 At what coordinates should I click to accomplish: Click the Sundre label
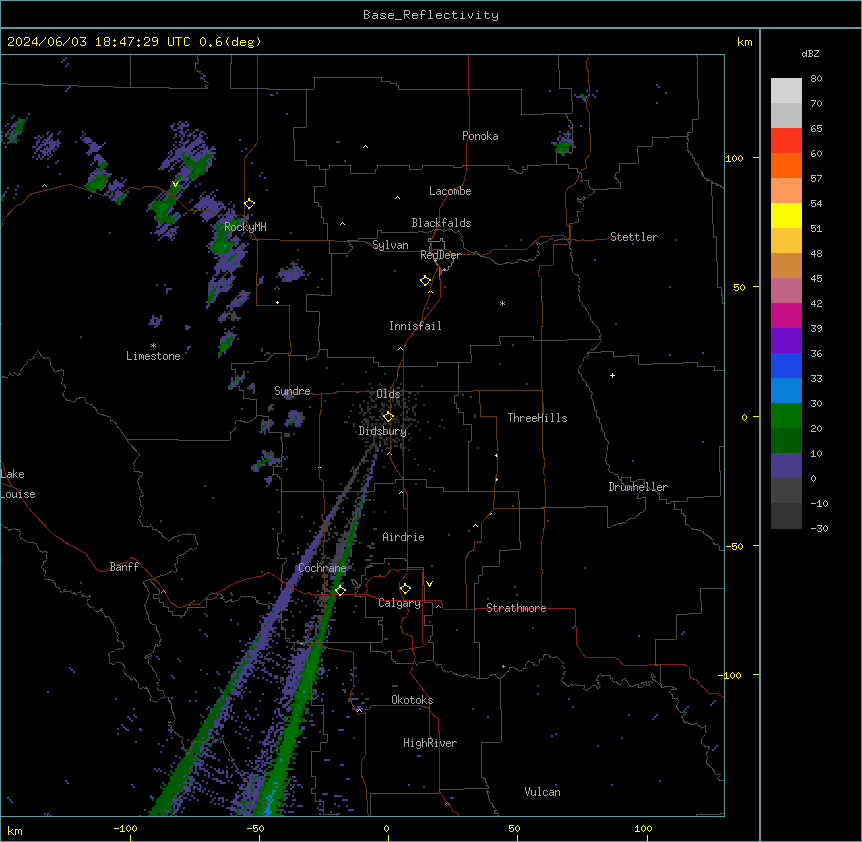(x=292, y=391)
